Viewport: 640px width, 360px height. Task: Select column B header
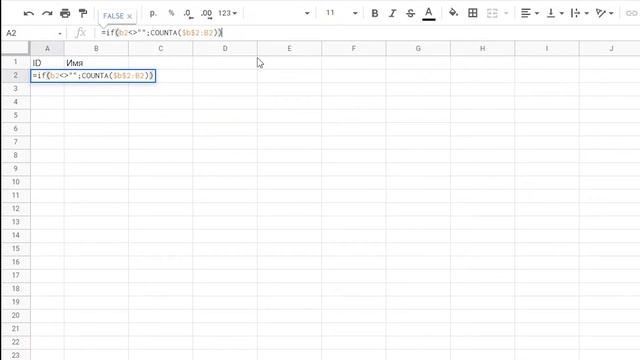[x=96, y=49]
